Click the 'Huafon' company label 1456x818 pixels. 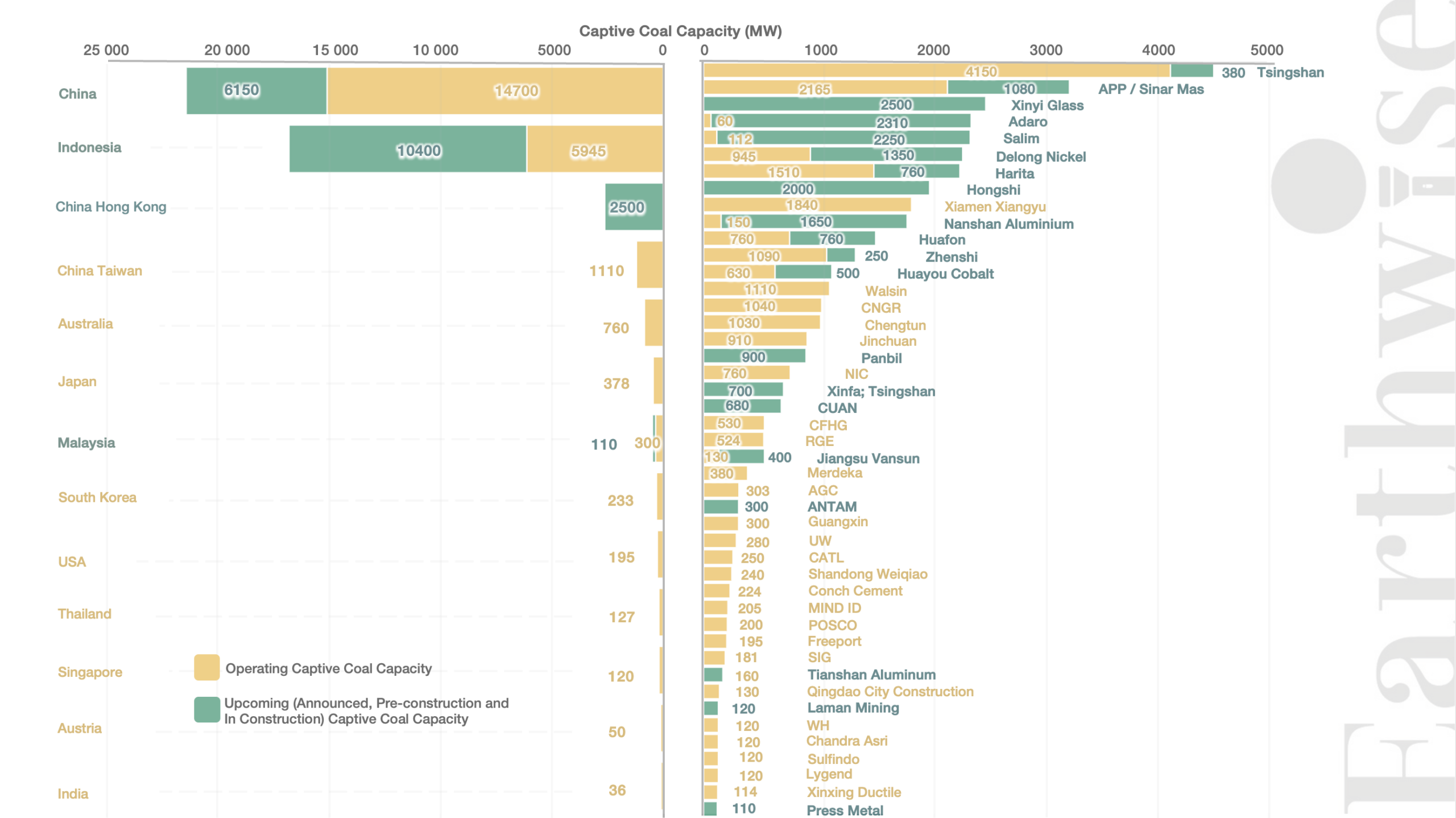(x=942, y=239)
